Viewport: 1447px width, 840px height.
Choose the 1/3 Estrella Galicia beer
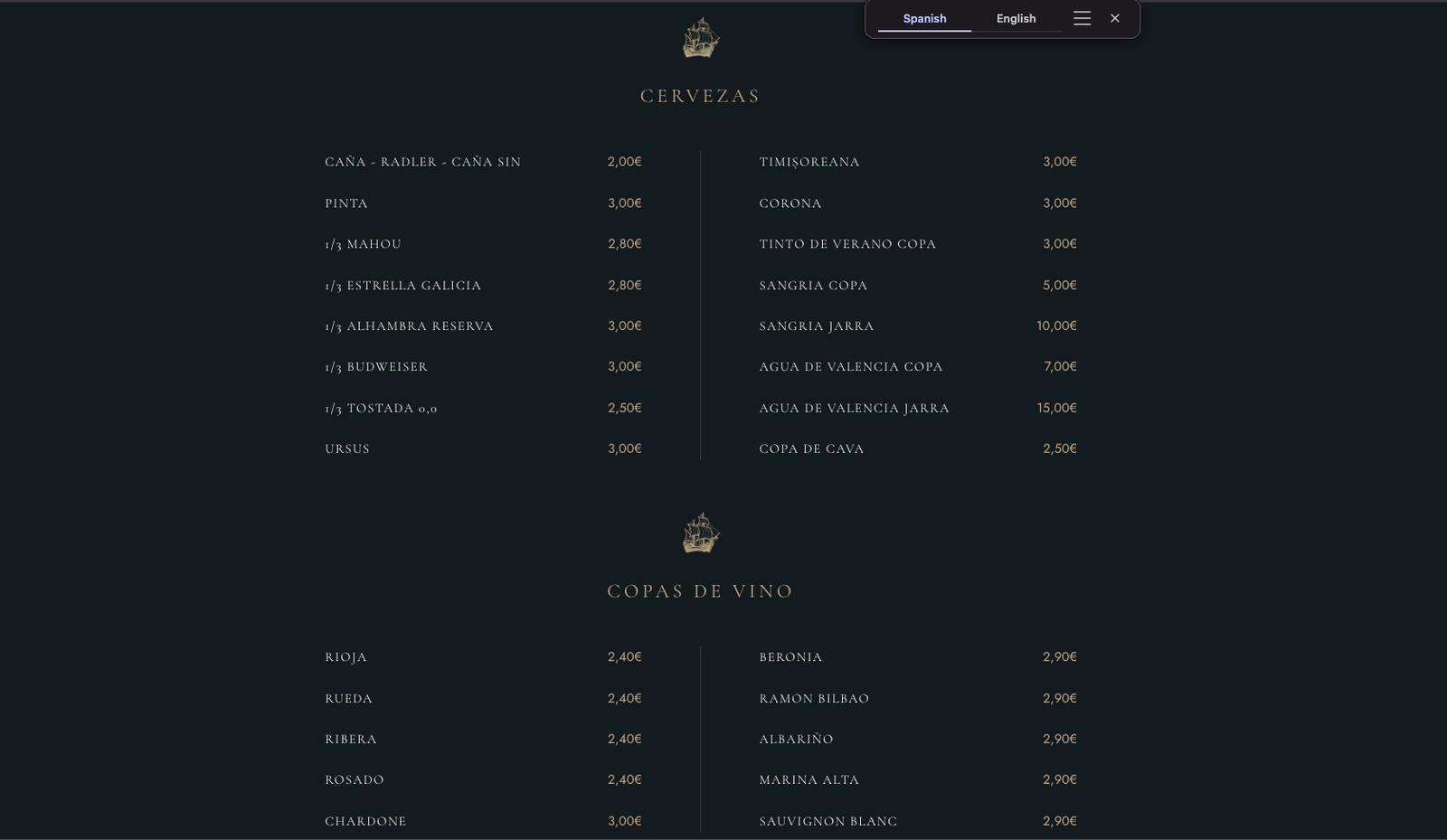[402, 285]
